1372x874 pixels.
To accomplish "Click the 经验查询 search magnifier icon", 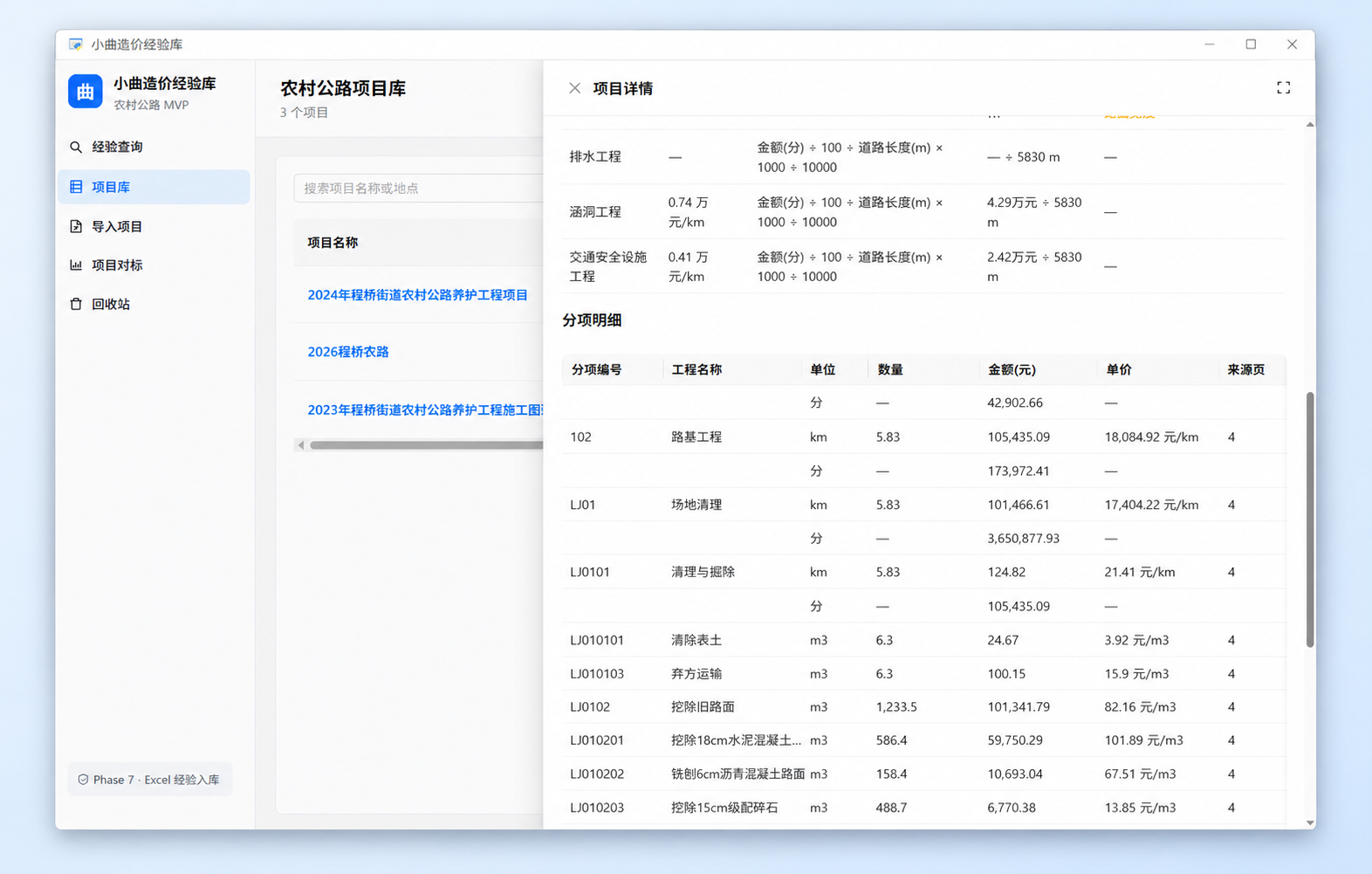I will pyautogui.click(x=76, y=147).
